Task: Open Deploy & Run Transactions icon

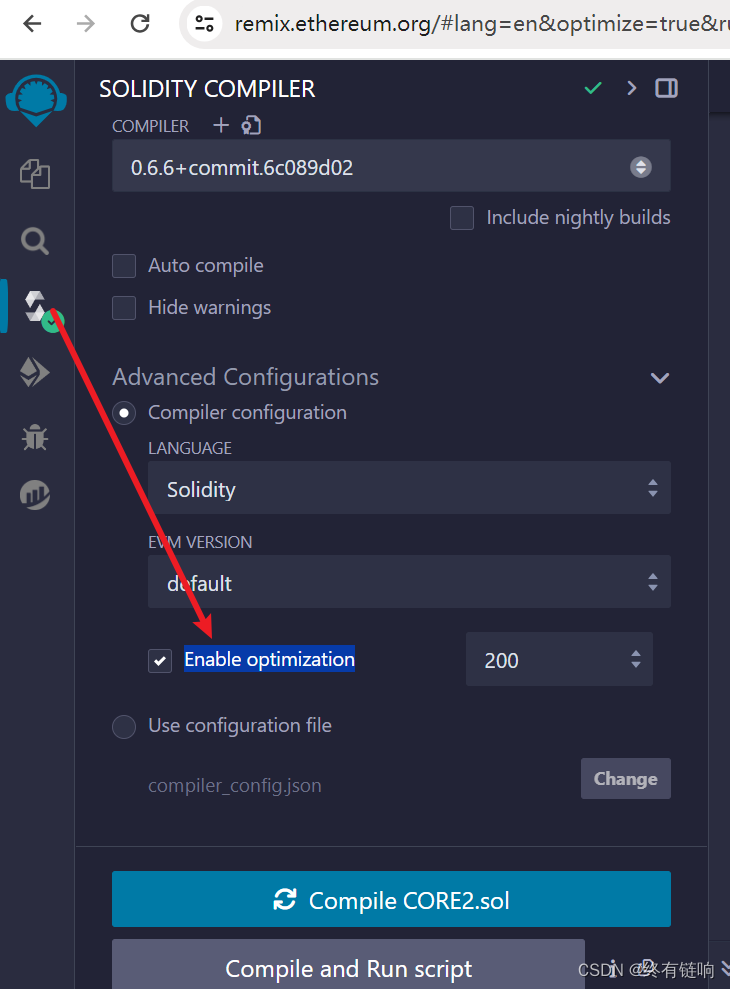Action: (x=35, y=373)
